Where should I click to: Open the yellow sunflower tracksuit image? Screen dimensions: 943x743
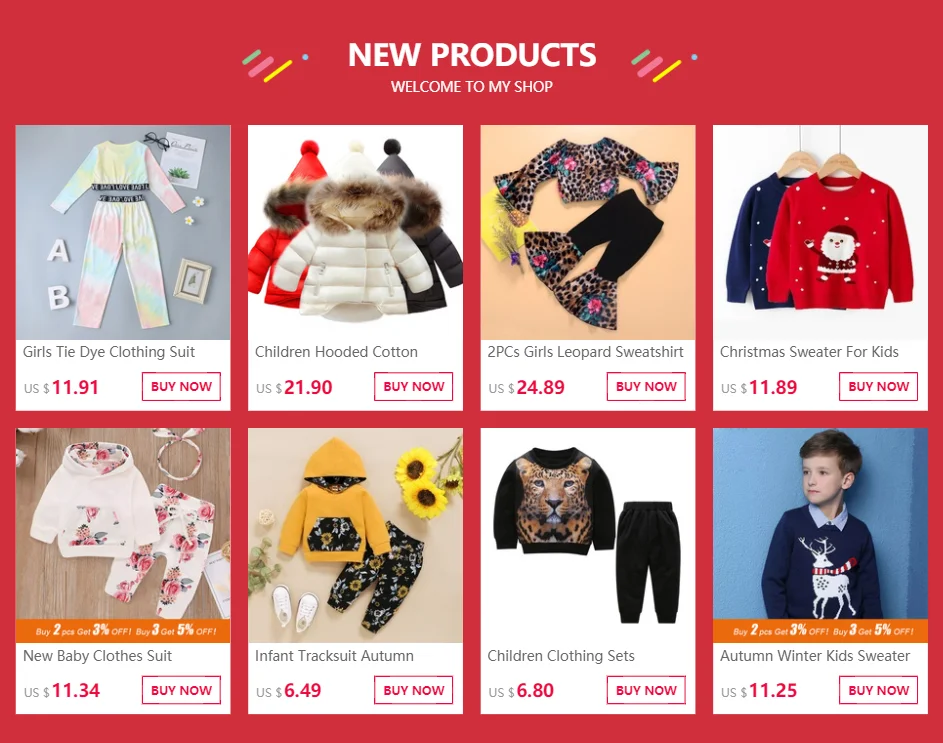[355, 535]
